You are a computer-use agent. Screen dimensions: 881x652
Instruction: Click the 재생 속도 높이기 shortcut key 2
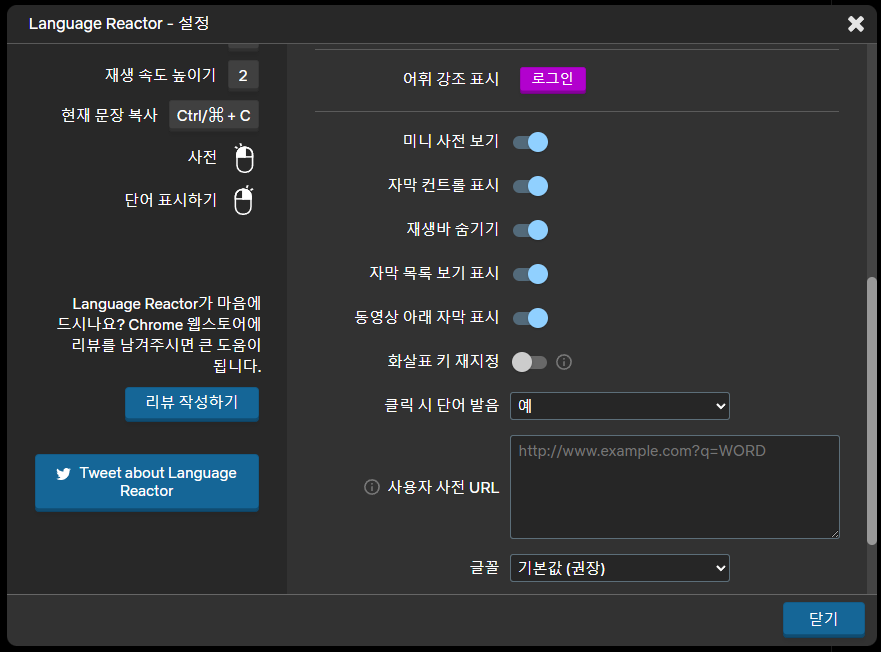[x=243, y=75]
